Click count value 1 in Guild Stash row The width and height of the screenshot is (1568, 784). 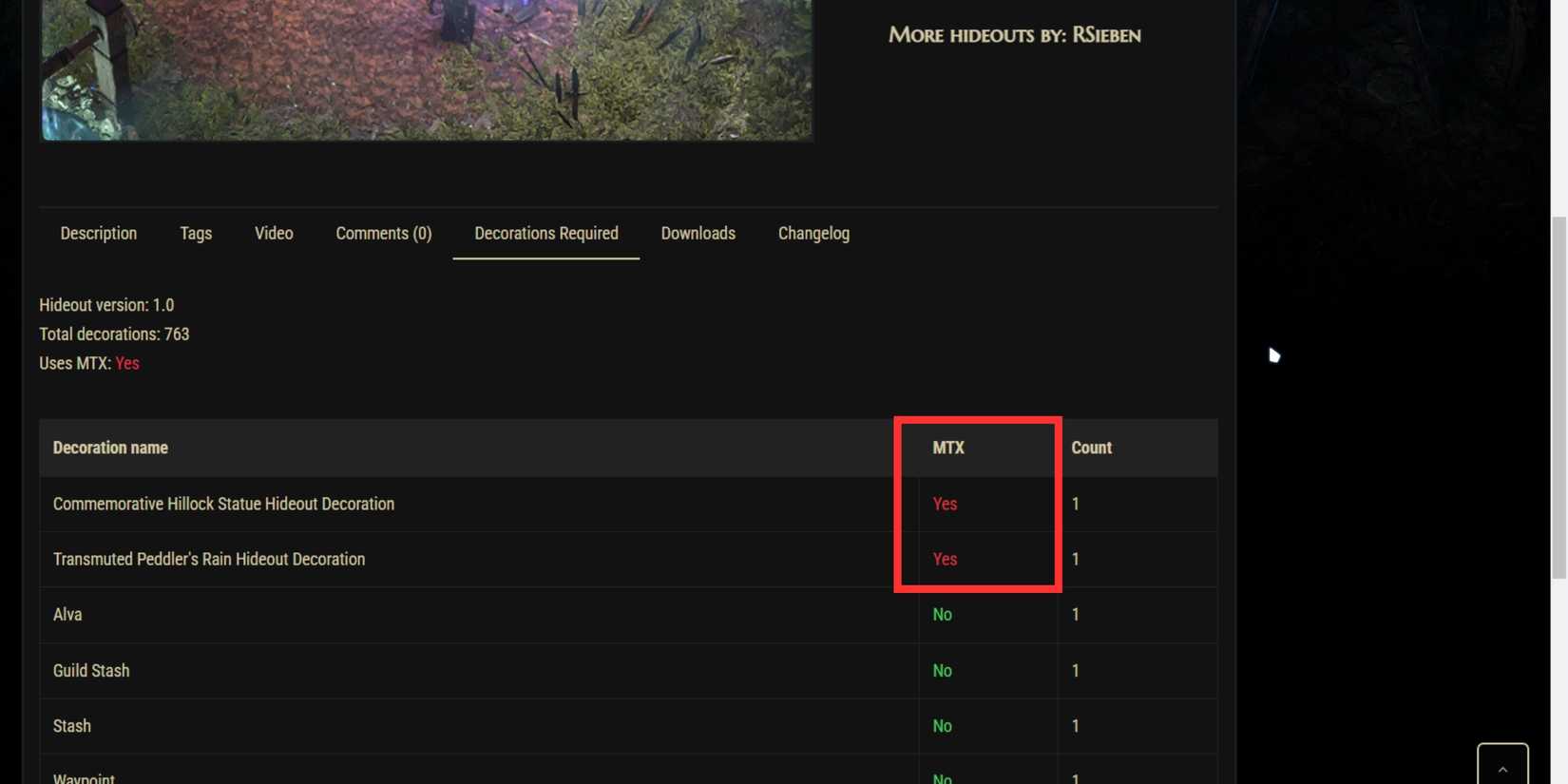(x=1075, y=671)
